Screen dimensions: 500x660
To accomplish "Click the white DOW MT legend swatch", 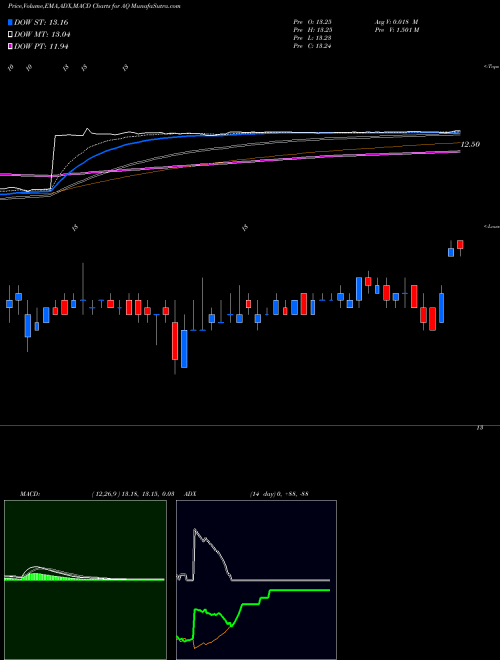I will pyautogui.click(x=11, y=35).
